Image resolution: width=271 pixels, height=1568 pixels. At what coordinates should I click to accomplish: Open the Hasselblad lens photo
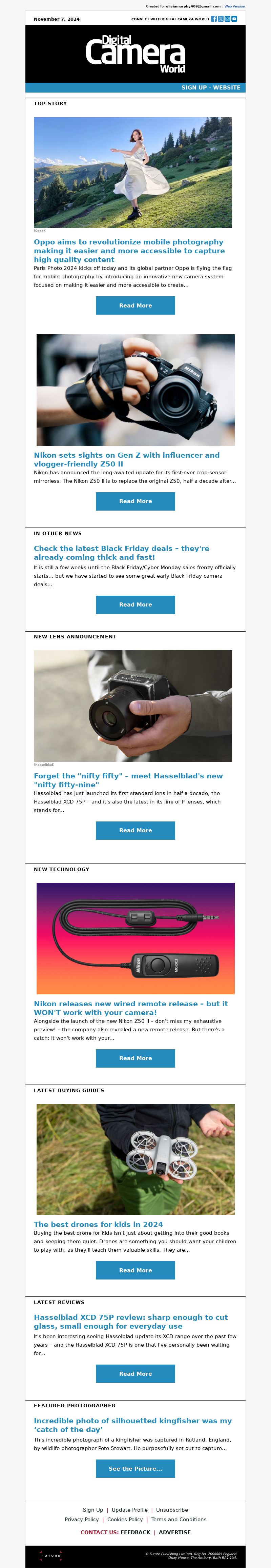(133, 706)
